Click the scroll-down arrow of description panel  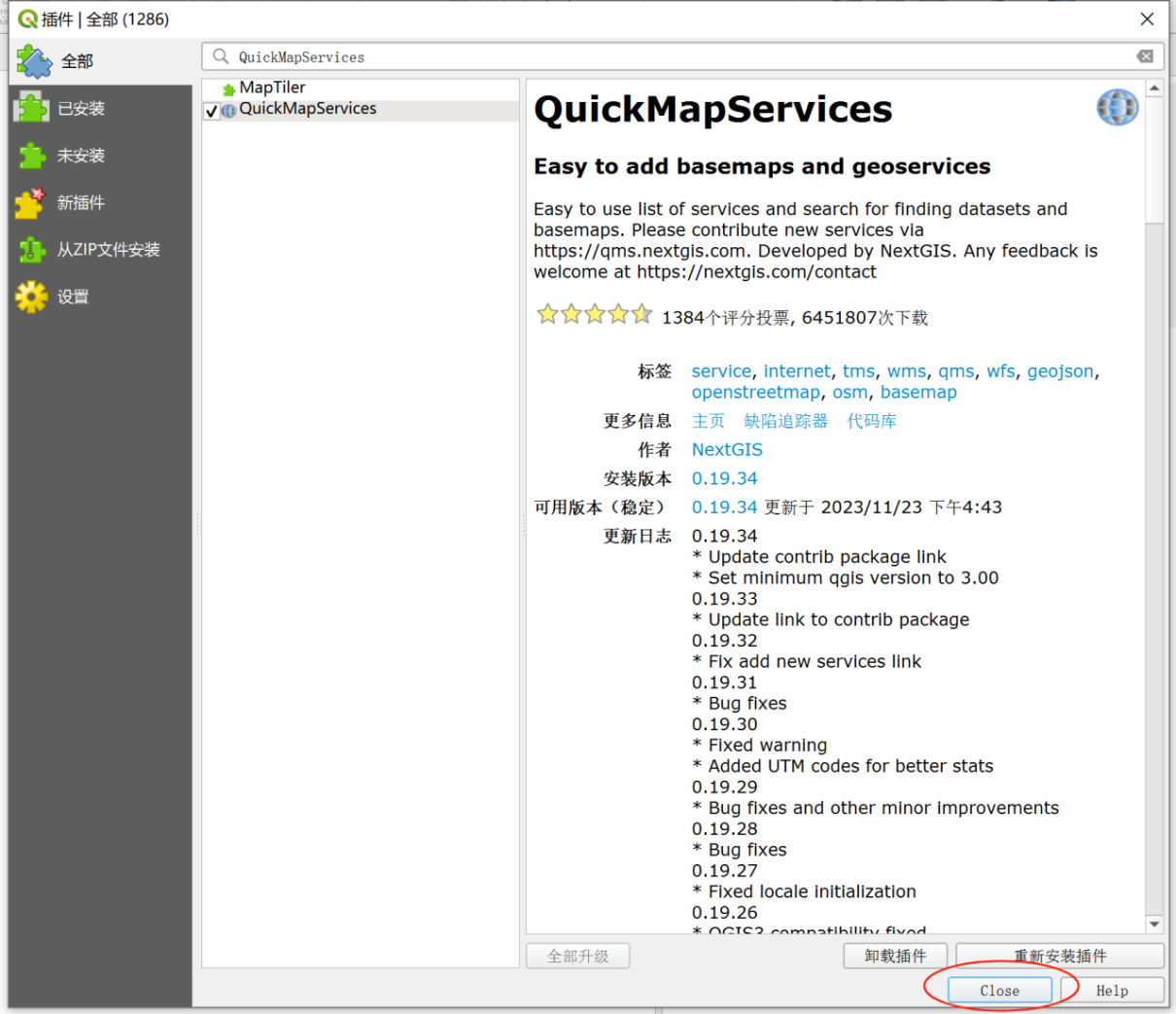(x=1155, y=925)
